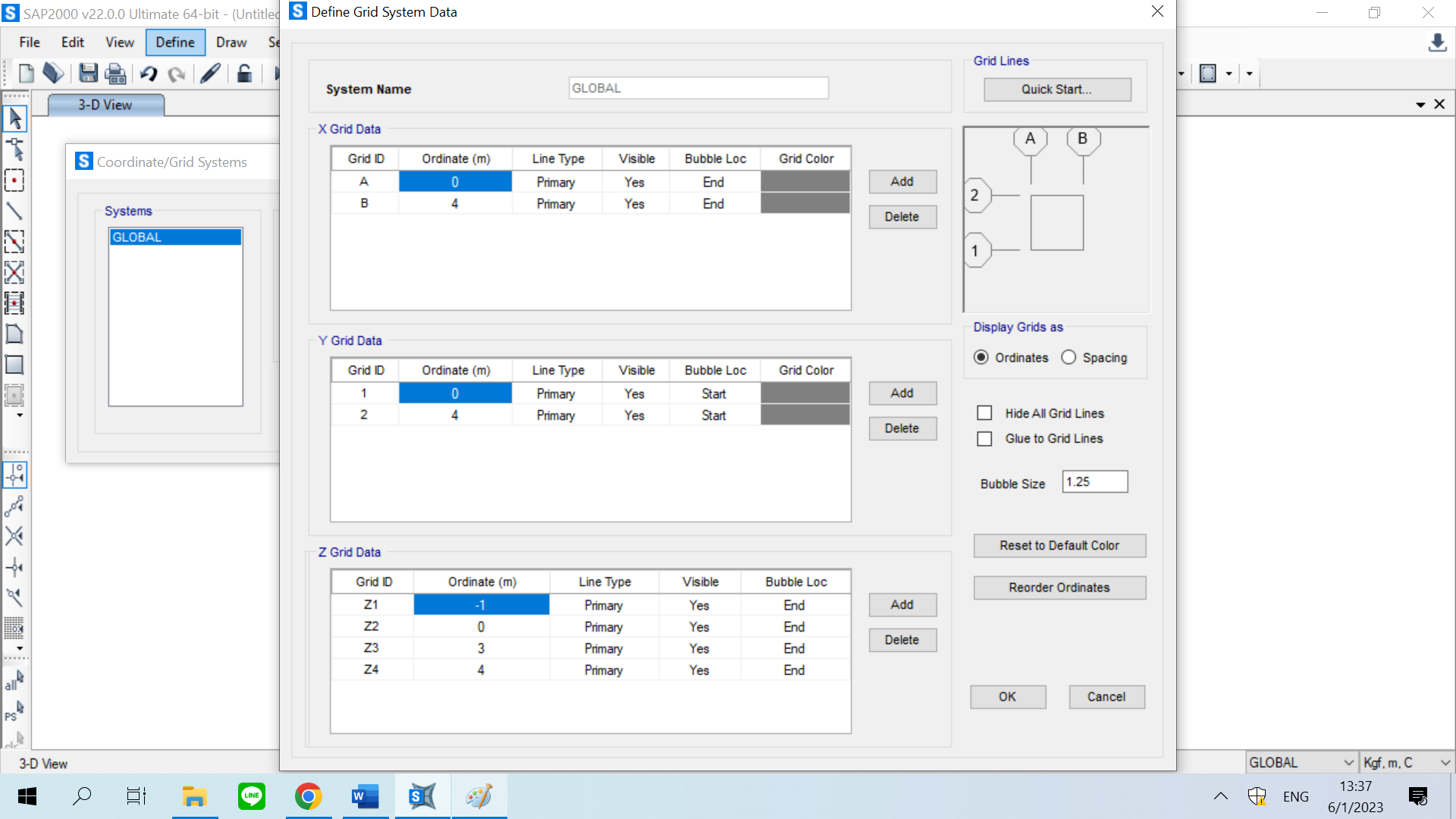Open the Kgf, m, C units dropdown

click(1406, 763)
